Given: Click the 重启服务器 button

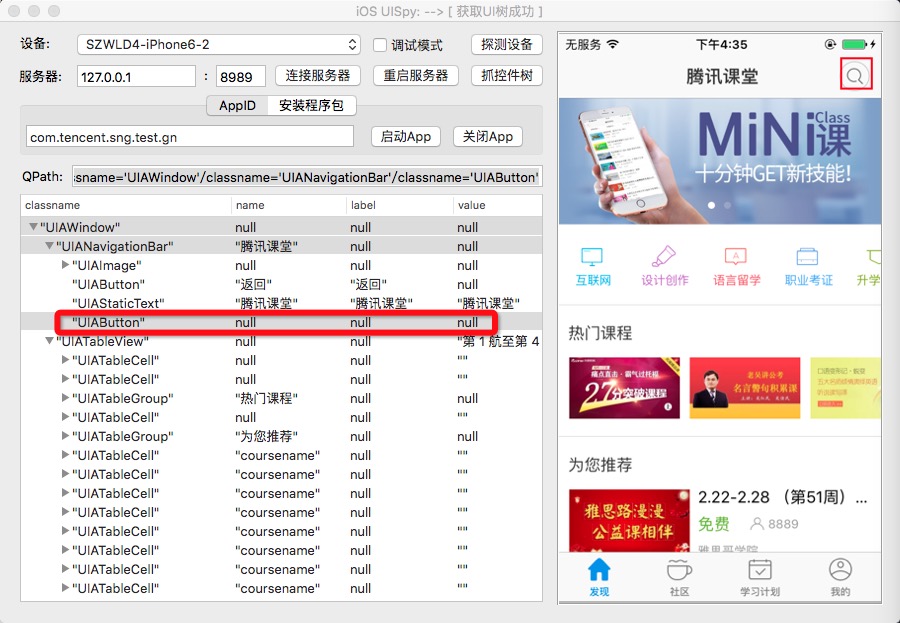Looking at the screenshot, I should point(416,76).
